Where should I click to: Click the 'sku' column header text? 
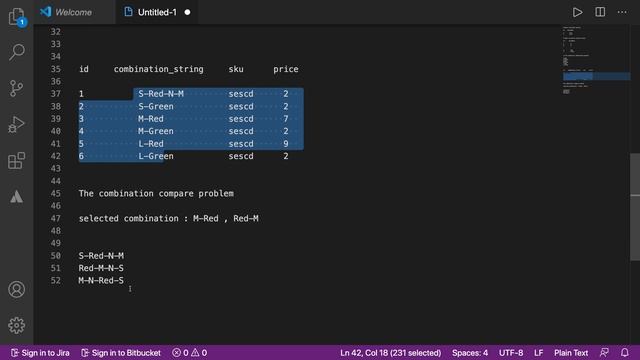236,69
